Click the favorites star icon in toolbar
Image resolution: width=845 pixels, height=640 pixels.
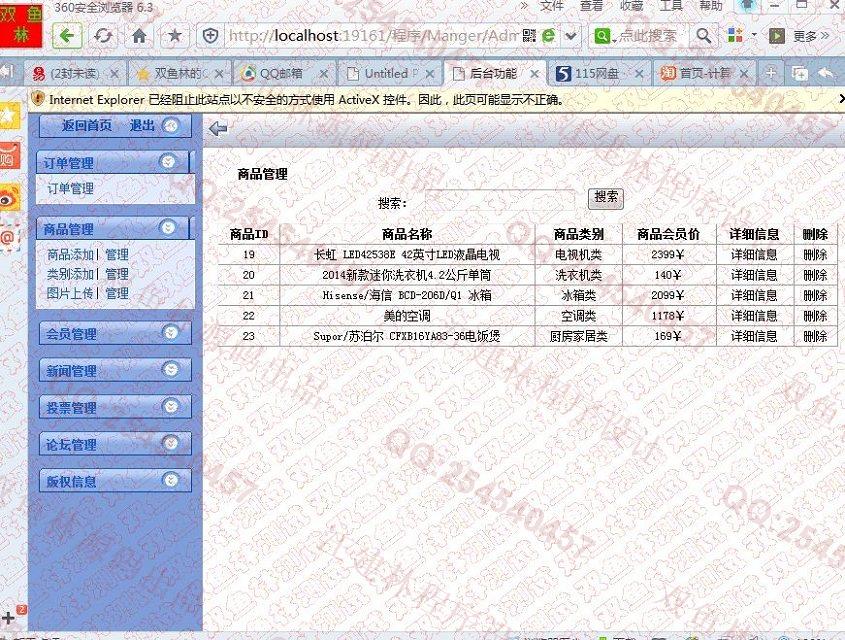[175, 36]
